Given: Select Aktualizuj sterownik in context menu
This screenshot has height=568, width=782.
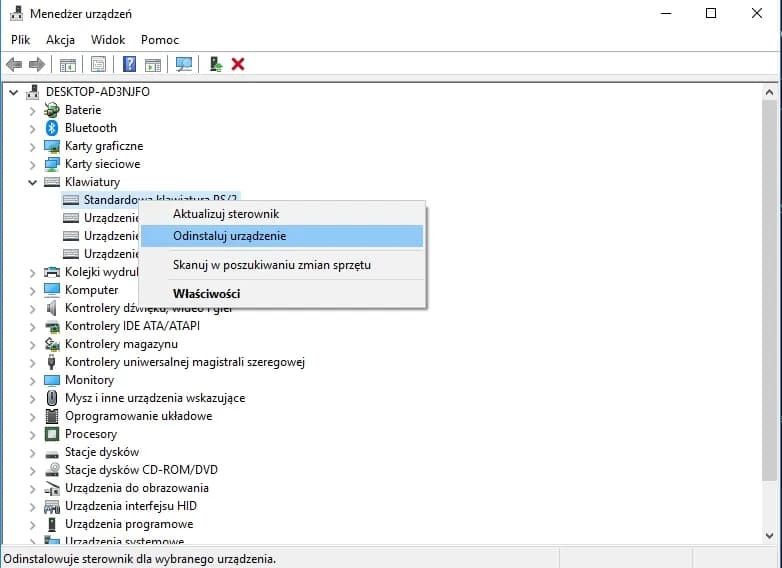Looking at the screenshot, I should (x=225, y=214).
